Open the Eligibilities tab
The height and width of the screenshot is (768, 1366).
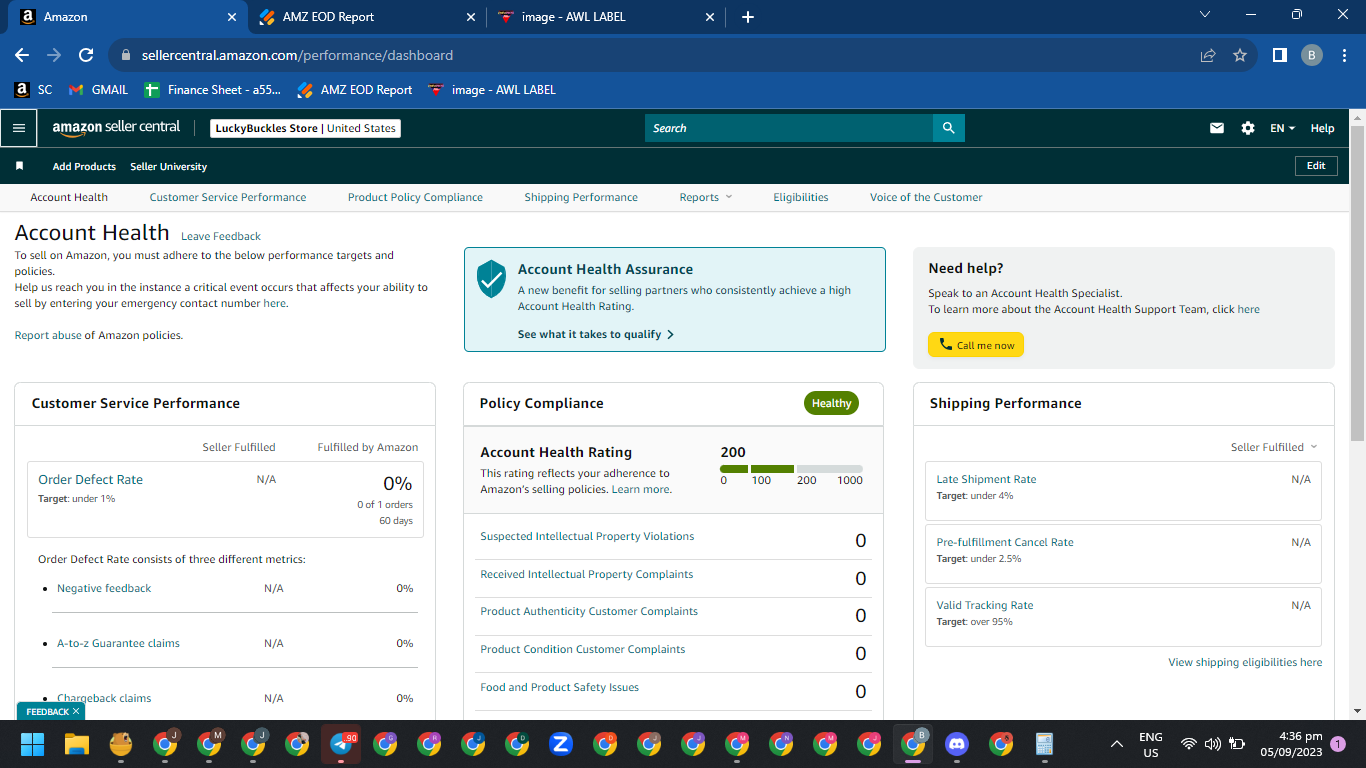(801, 197)
